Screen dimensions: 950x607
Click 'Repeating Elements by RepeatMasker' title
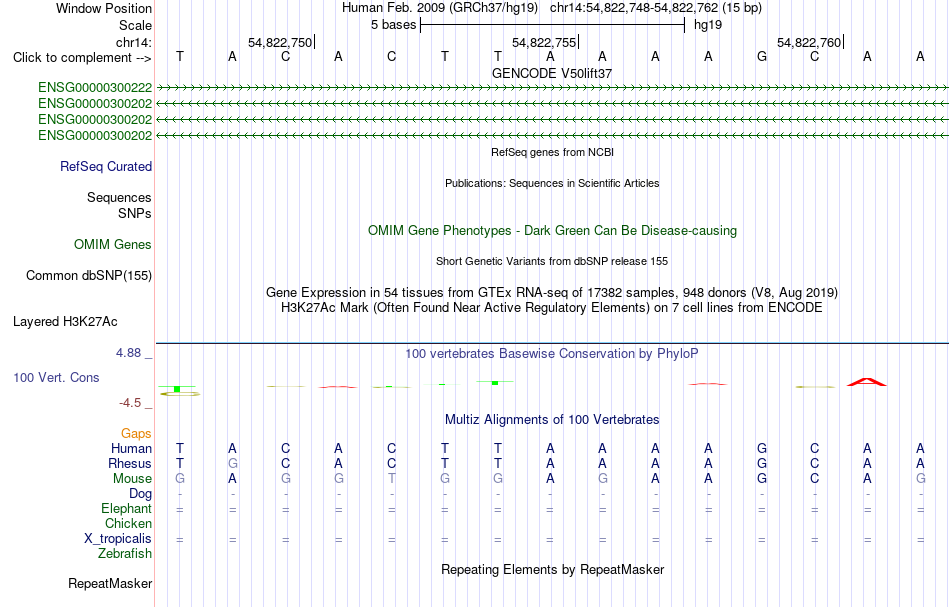(552, 570)
